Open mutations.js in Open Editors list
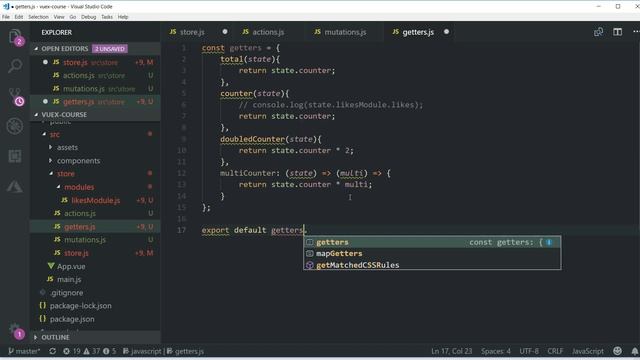640x360 pixels. [96, 88]
